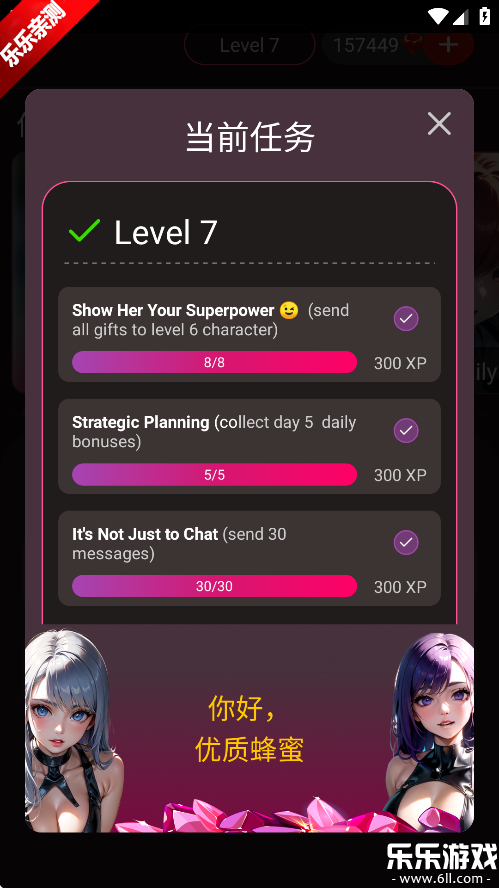Select the Show Her Your Superpower task card
Screen dimensions: 499x888
point(249,335)
